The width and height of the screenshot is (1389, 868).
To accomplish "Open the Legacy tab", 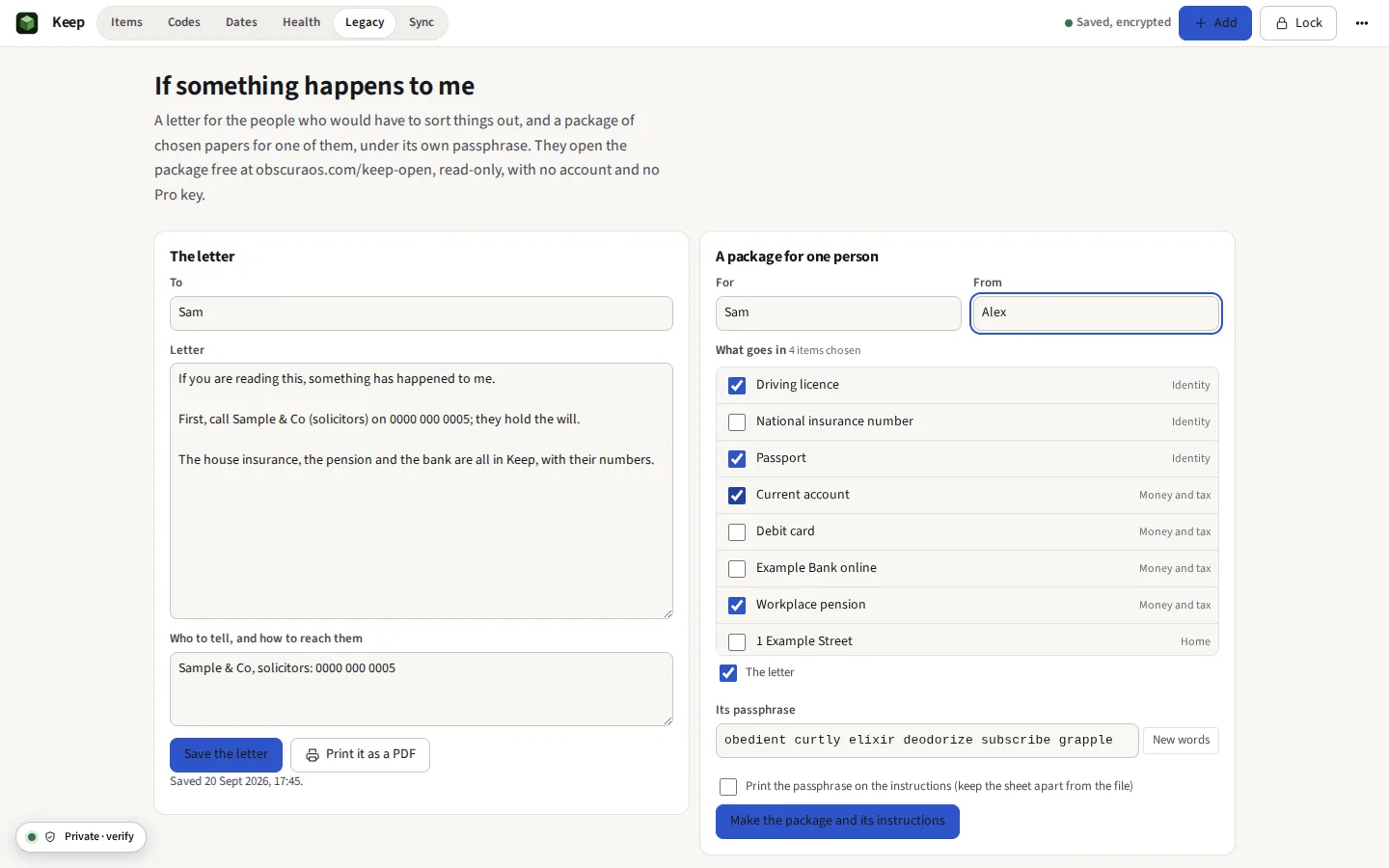I will click(x=365, y=23).
